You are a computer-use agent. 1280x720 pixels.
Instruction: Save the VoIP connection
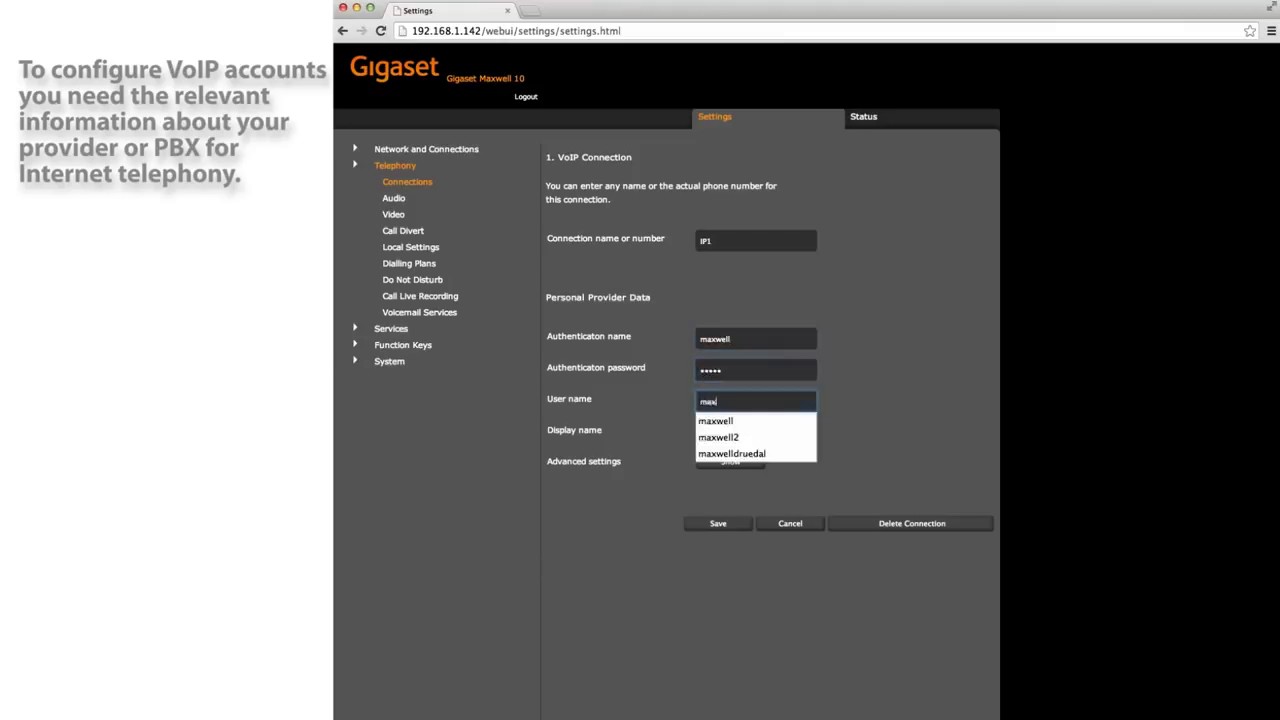tap(718, 523)
